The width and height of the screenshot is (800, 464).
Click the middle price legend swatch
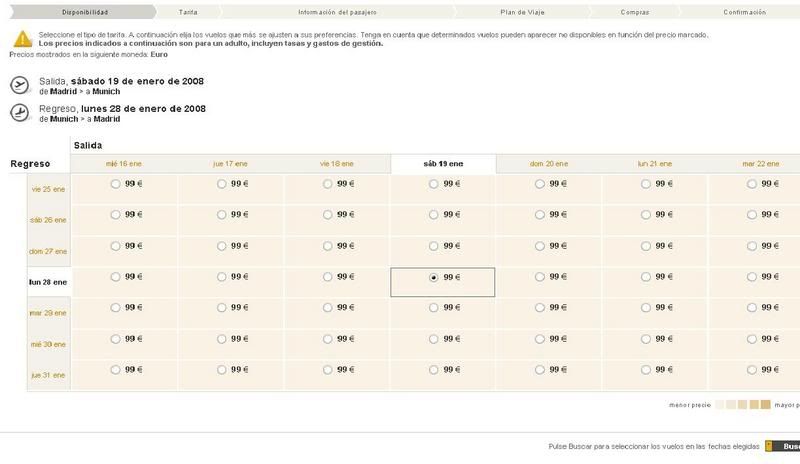coord(742,405)
